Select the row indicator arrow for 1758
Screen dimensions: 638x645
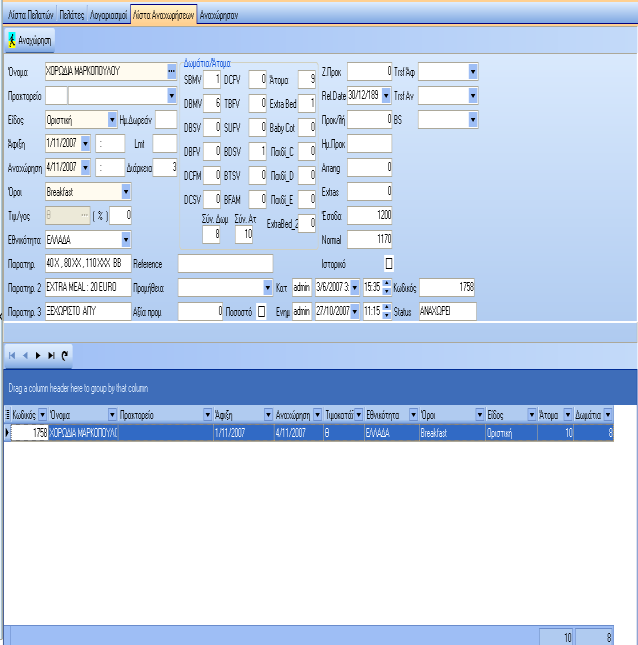click(x=7, y=432)
